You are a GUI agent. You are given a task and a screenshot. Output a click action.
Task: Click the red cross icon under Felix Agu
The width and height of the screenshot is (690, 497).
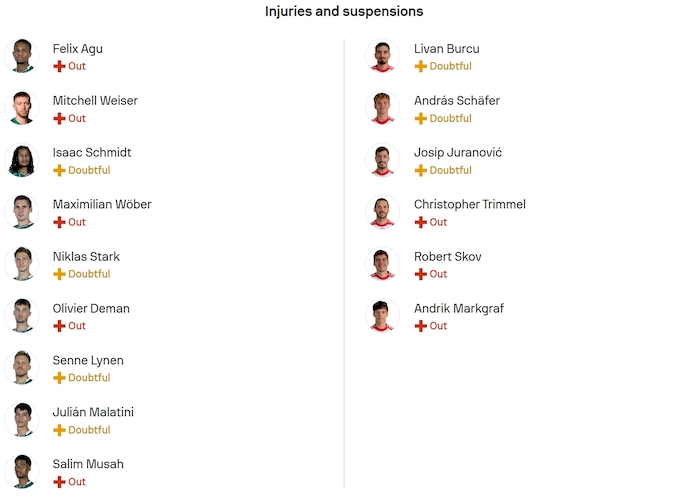point(59,66)
